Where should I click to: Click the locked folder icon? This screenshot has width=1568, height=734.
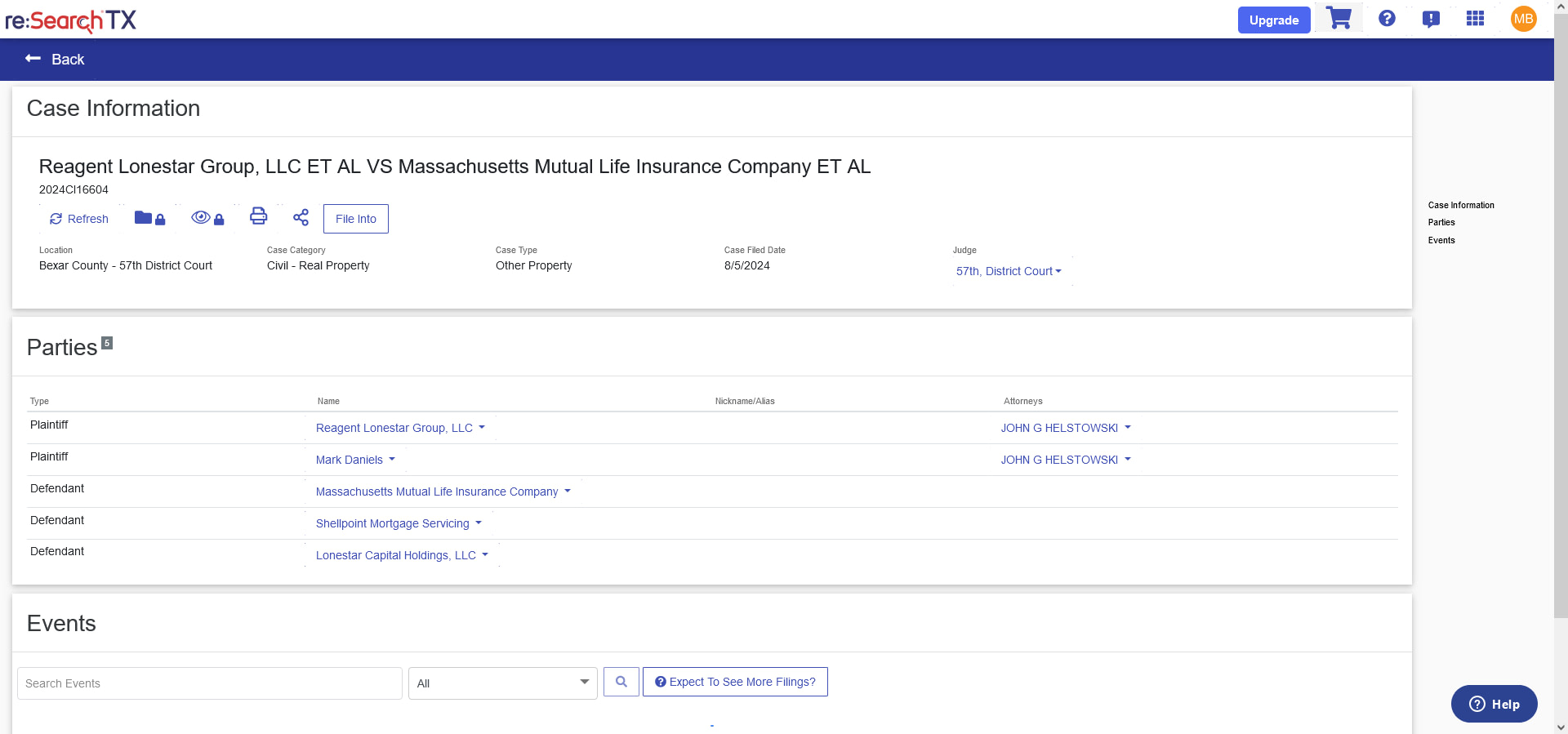pos(149,218)
